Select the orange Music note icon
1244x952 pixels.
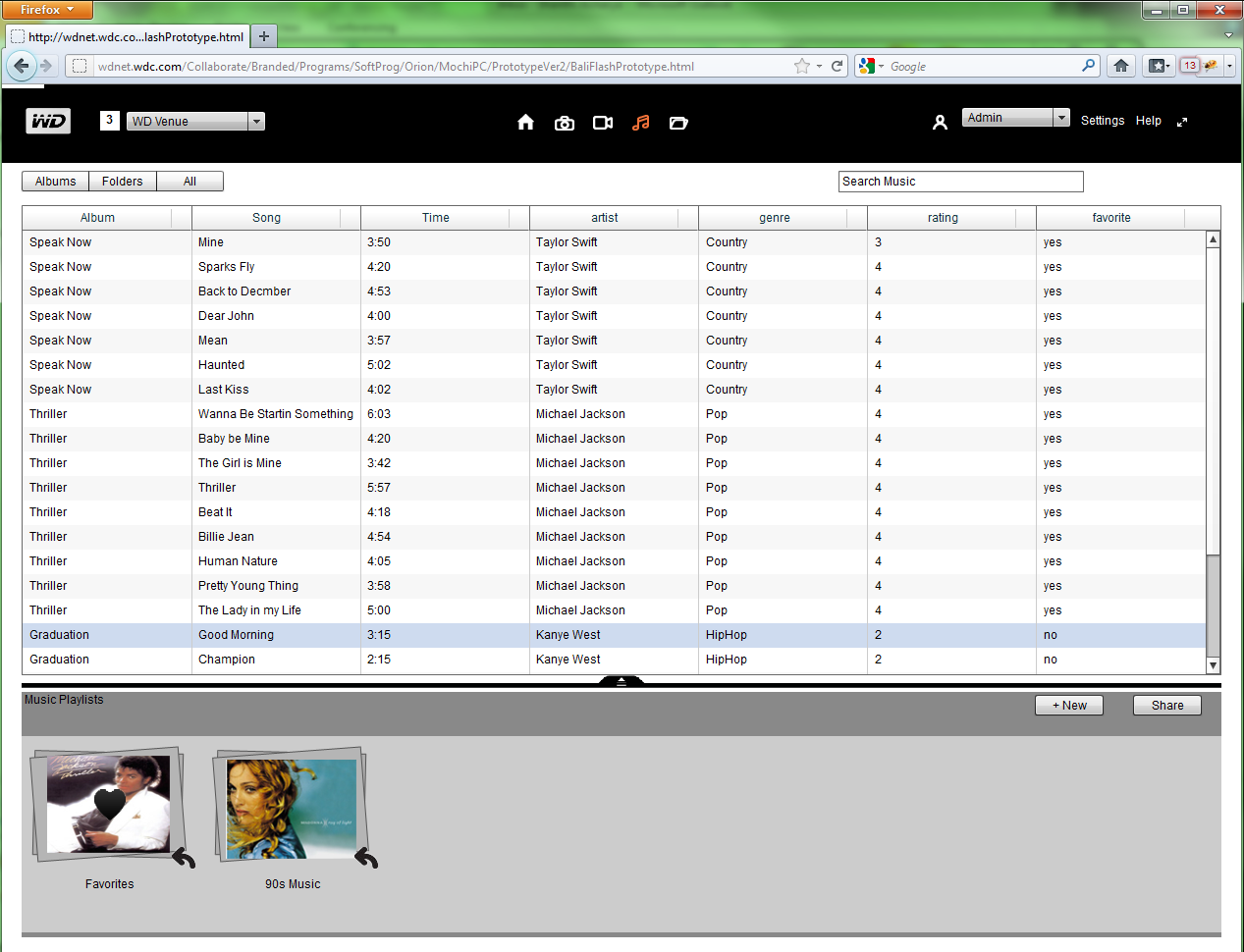[641, 123]
